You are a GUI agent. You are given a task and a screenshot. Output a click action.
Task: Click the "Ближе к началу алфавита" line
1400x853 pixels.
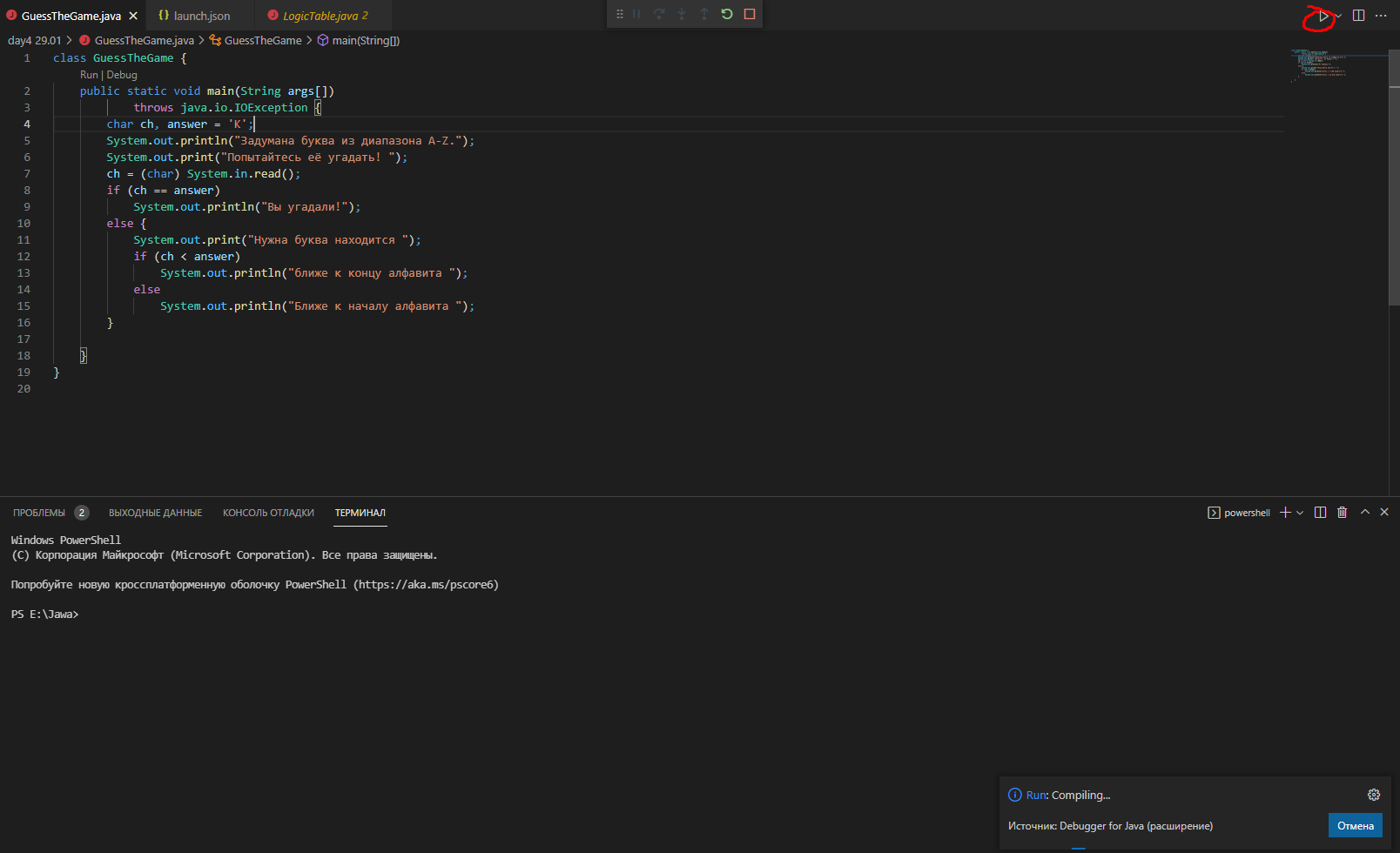[318, 306]
